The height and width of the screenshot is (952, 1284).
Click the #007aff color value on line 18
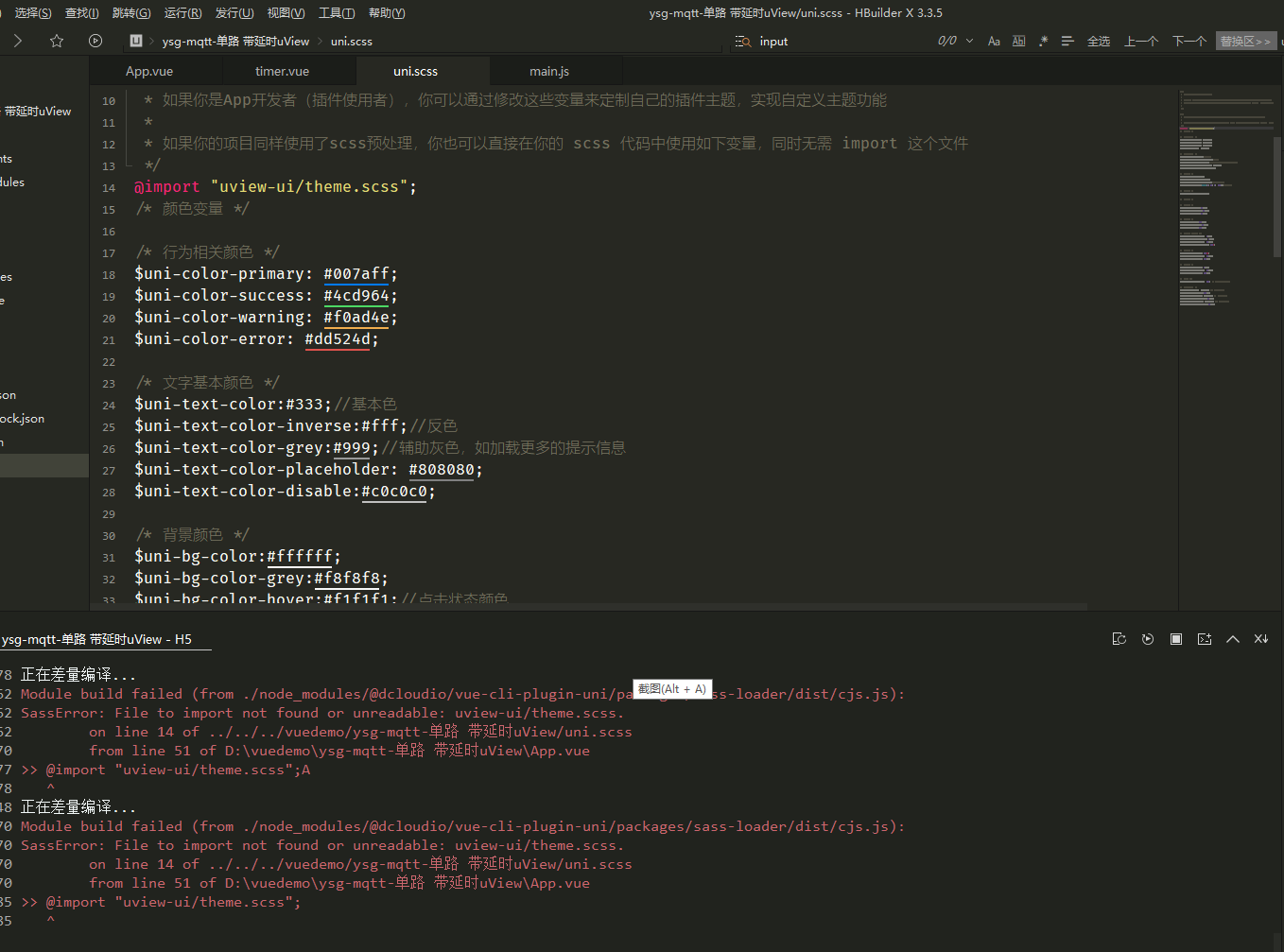click(356, 274)
